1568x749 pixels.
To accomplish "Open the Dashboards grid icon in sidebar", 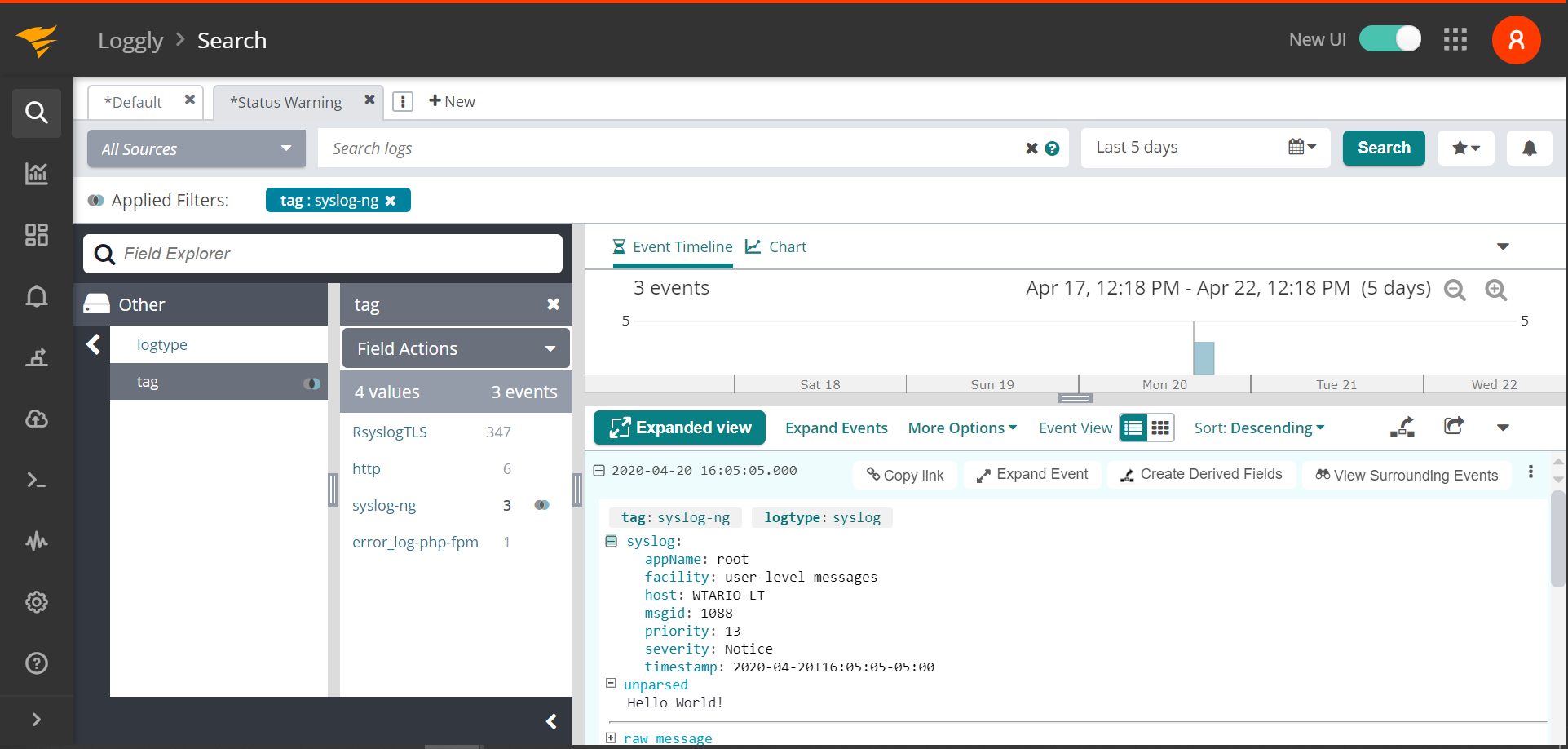I will coord(36,235).
